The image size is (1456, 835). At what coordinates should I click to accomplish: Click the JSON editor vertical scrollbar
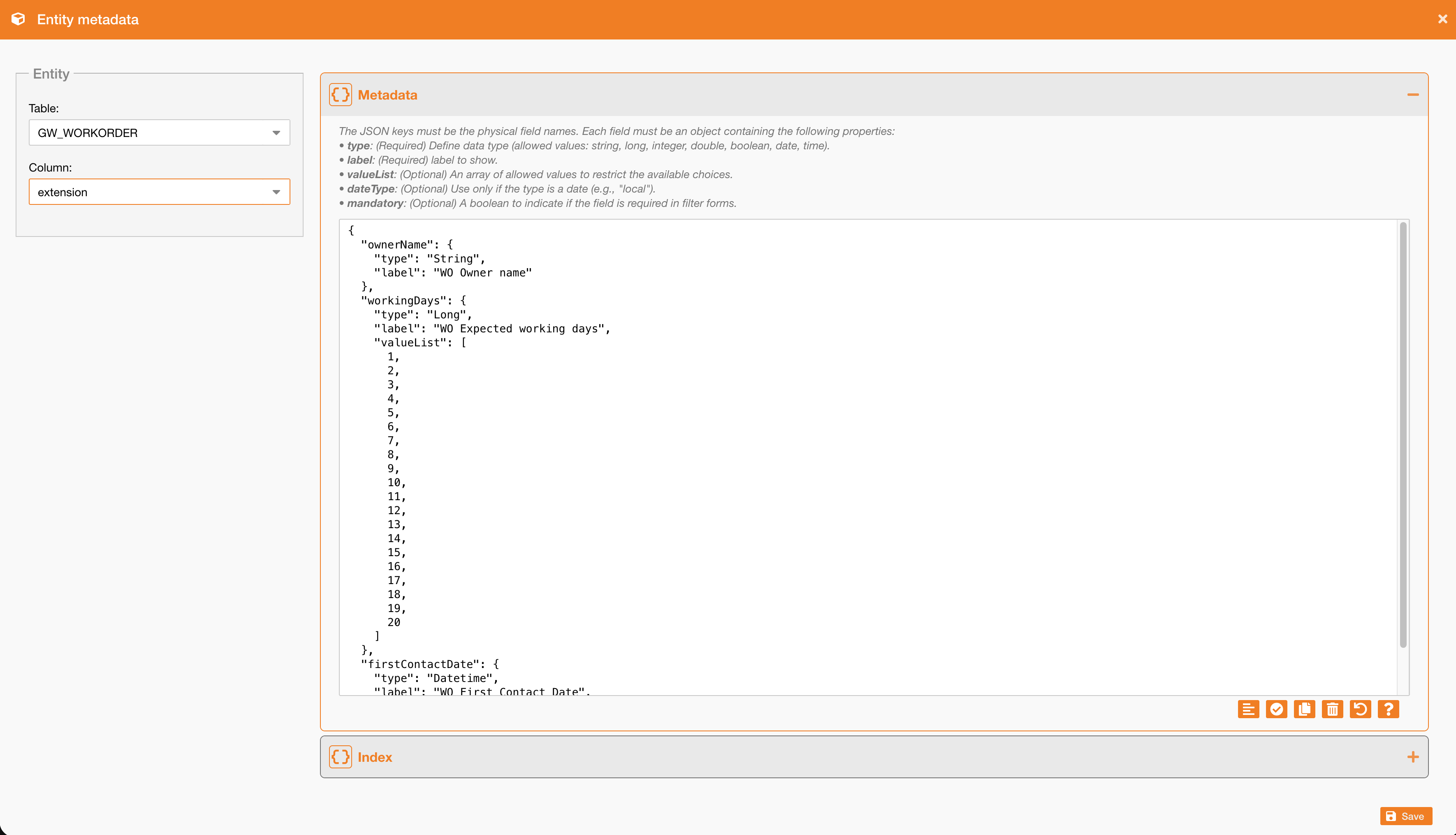tap(1403, 435)
